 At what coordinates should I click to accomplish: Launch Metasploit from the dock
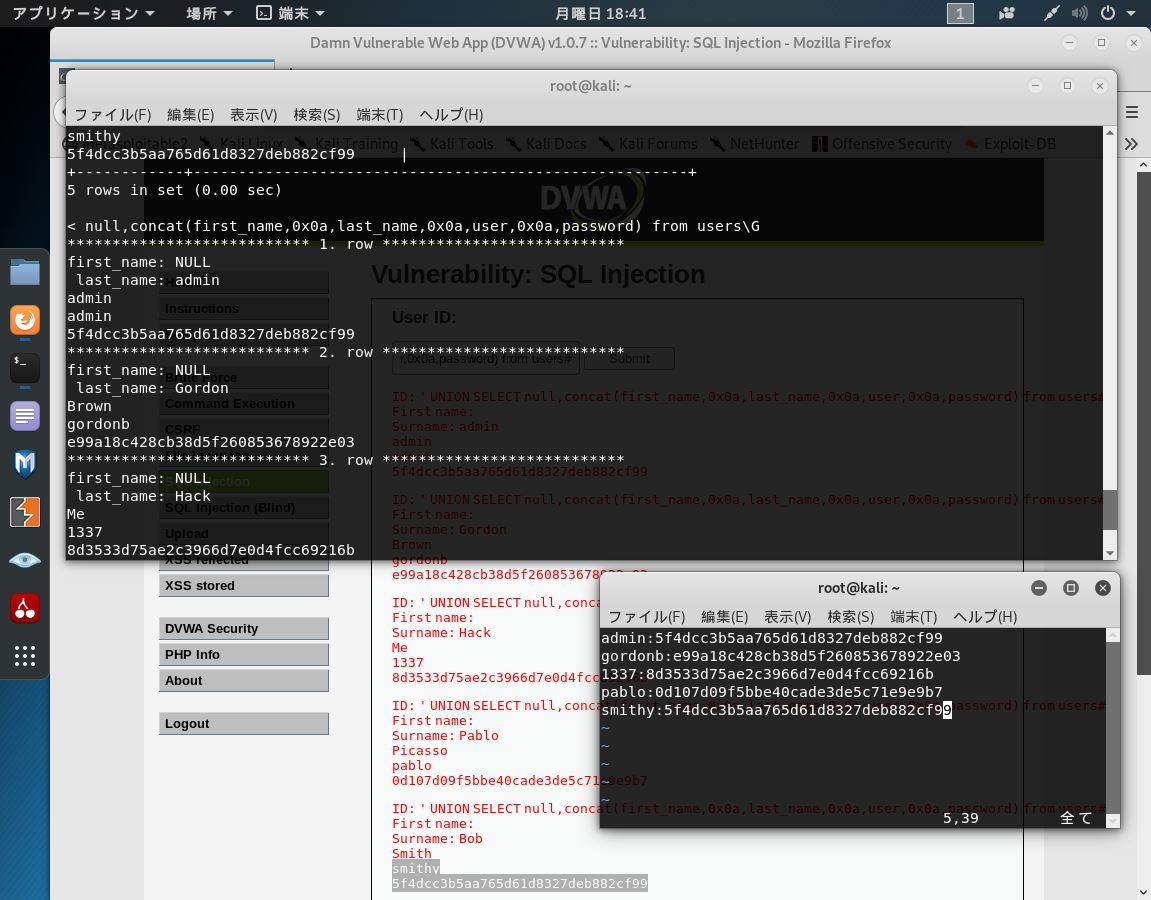25,464
